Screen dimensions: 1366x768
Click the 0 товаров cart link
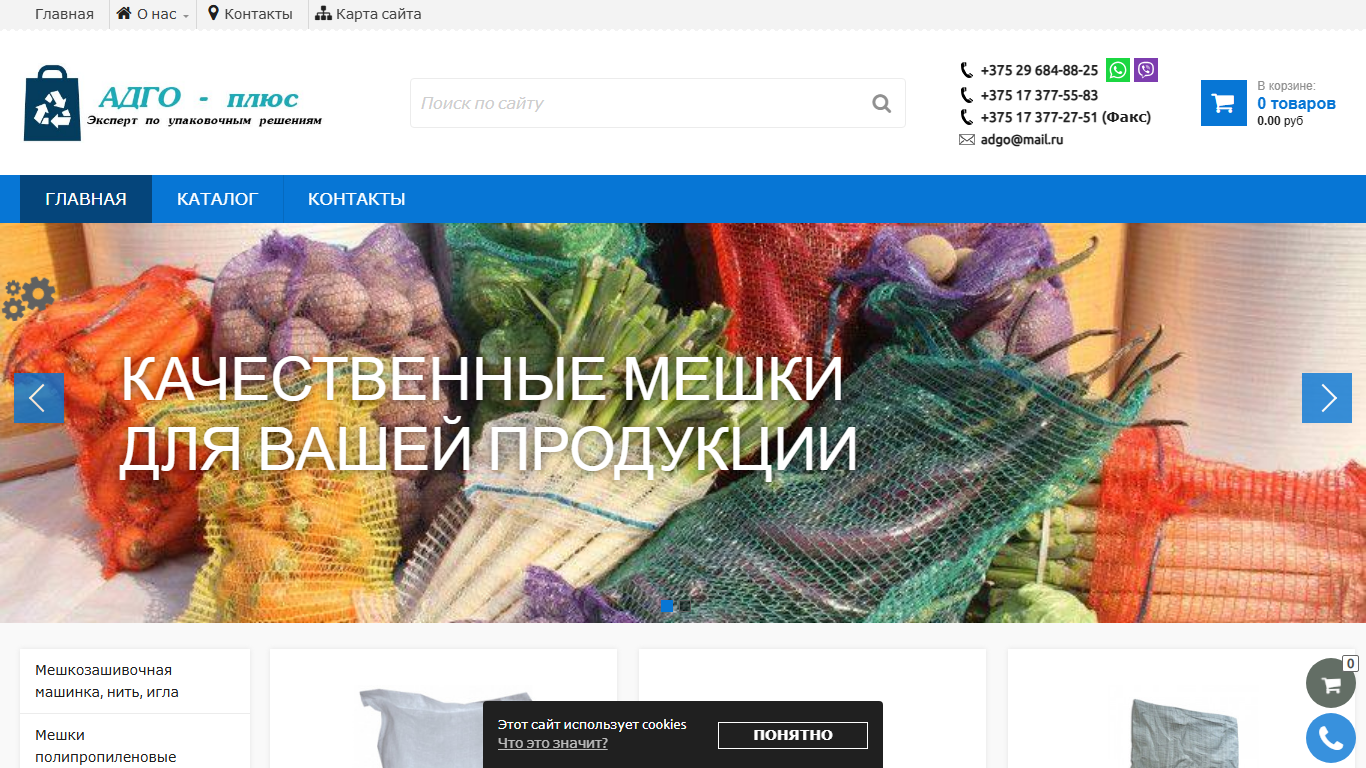click(1296, 103)
